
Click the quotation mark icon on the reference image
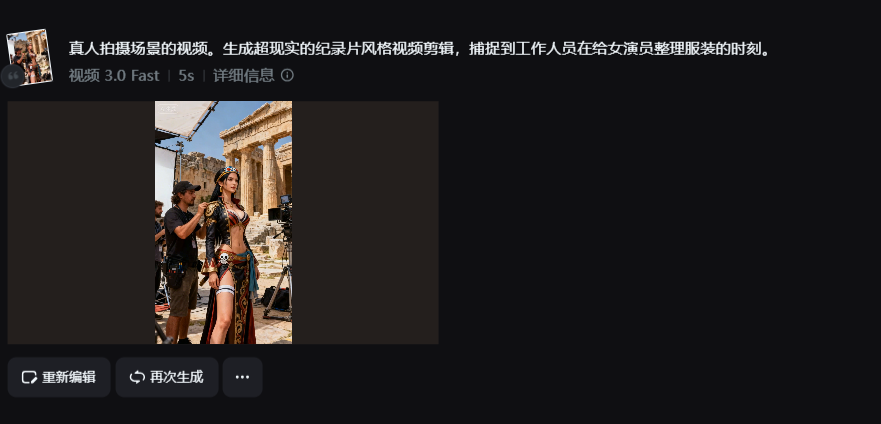pyautogui.click(x=13, y=76)
